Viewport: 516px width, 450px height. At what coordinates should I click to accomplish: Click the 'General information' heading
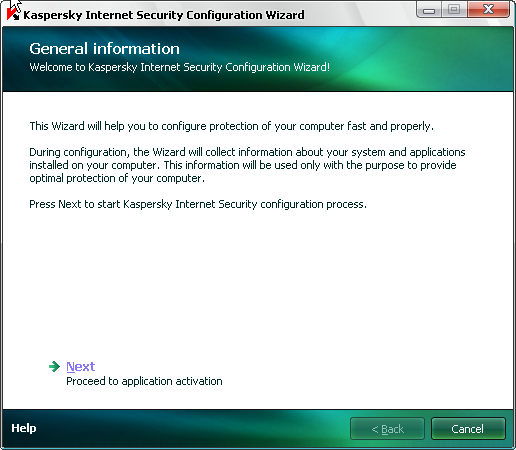click(104, 49)
